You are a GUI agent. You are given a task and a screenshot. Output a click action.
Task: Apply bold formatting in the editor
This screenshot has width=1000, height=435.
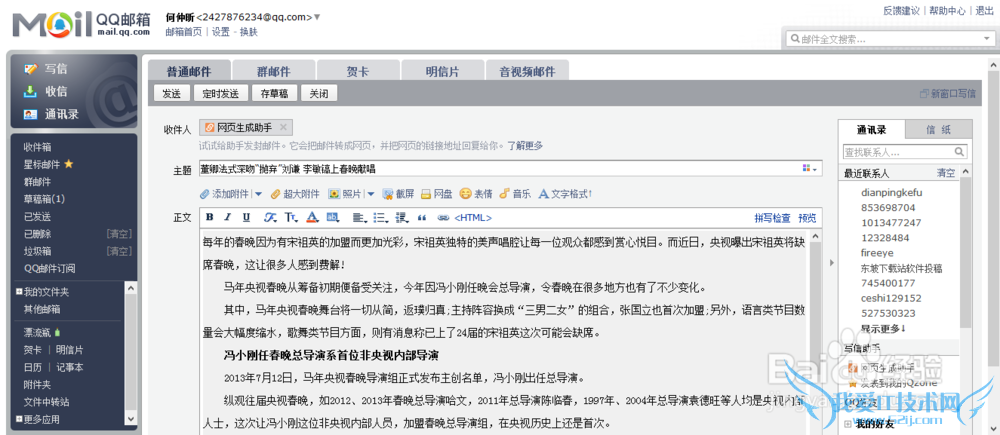click(210, 218)
